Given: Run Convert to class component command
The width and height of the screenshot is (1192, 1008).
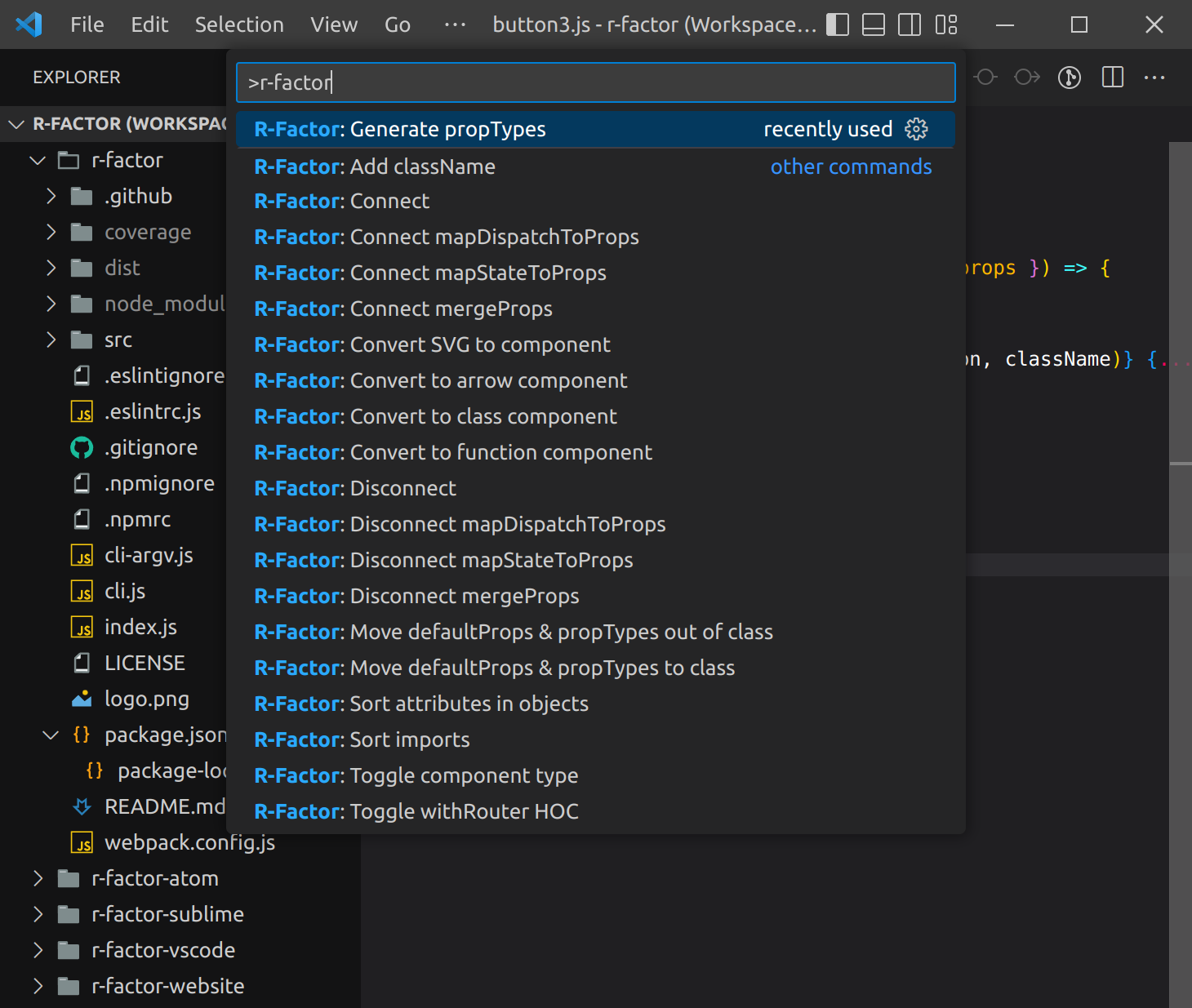Looking at the screenshot, I should click(x=595, y=416).
